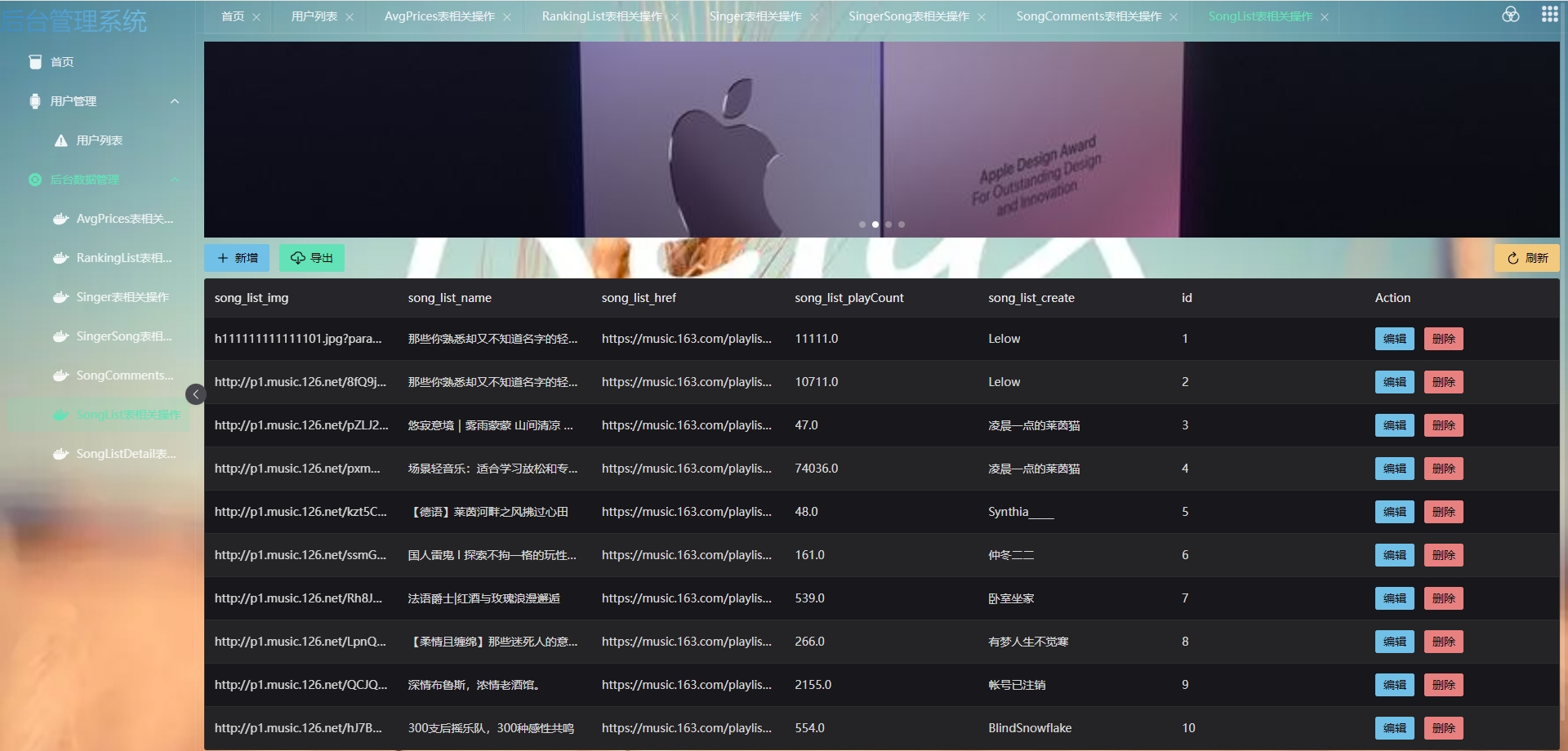Image resolution: width=1568 pixels, height=751 pixels.
Task: Open the grid apps icon at top right
Action: click(1549, 15)
